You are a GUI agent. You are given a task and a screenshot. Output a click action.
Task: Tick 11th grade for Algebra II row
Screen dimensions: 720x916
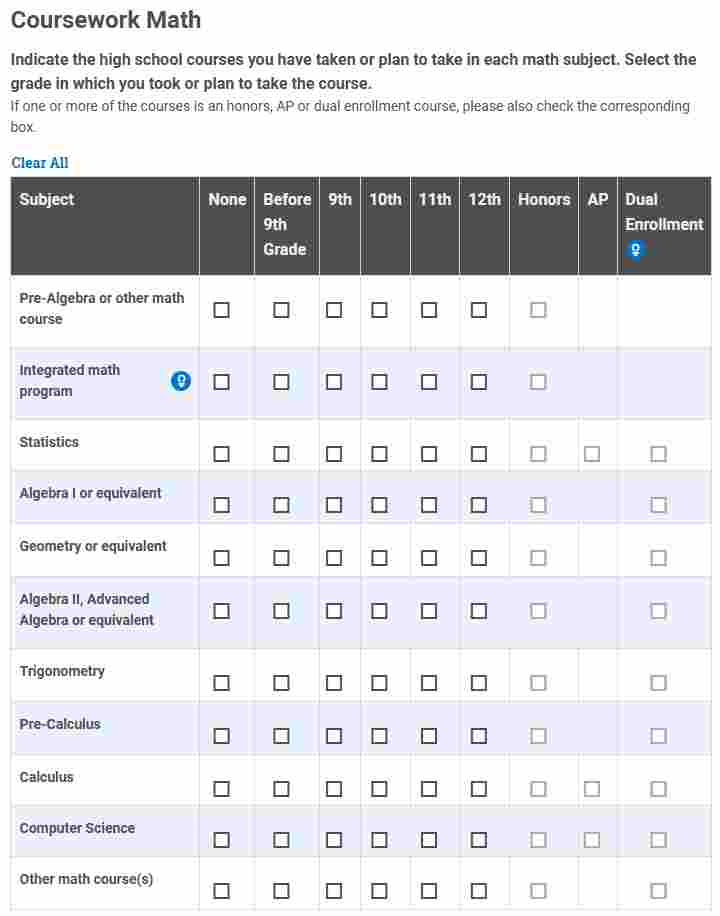[429, 611]
